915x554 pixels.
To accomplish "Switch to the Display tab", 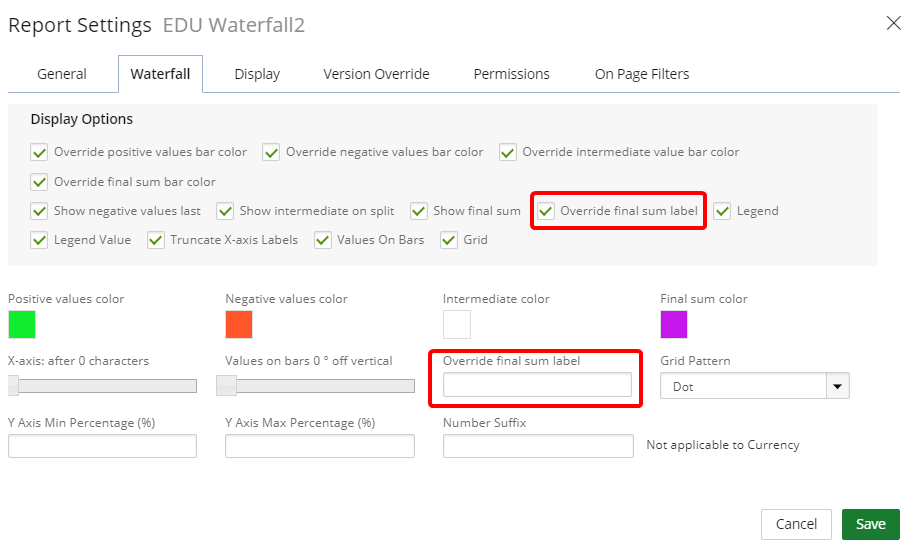I will pos(257,74).
